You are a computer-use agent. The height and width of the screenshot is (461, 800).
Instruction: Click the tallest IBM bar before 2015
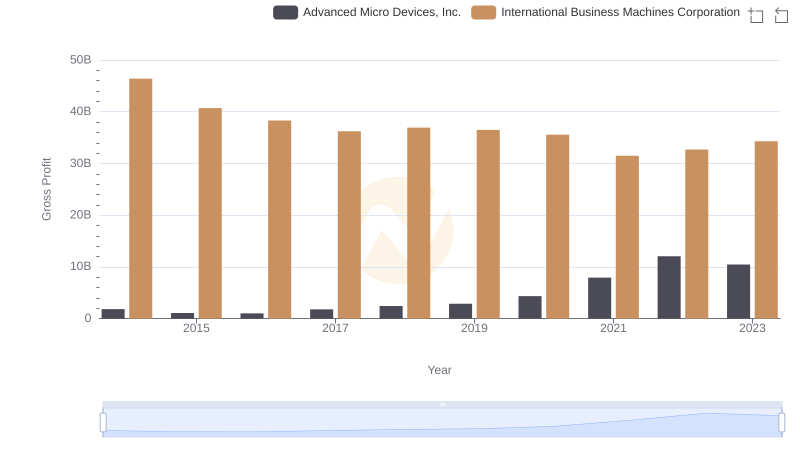[x=141, y=198]
